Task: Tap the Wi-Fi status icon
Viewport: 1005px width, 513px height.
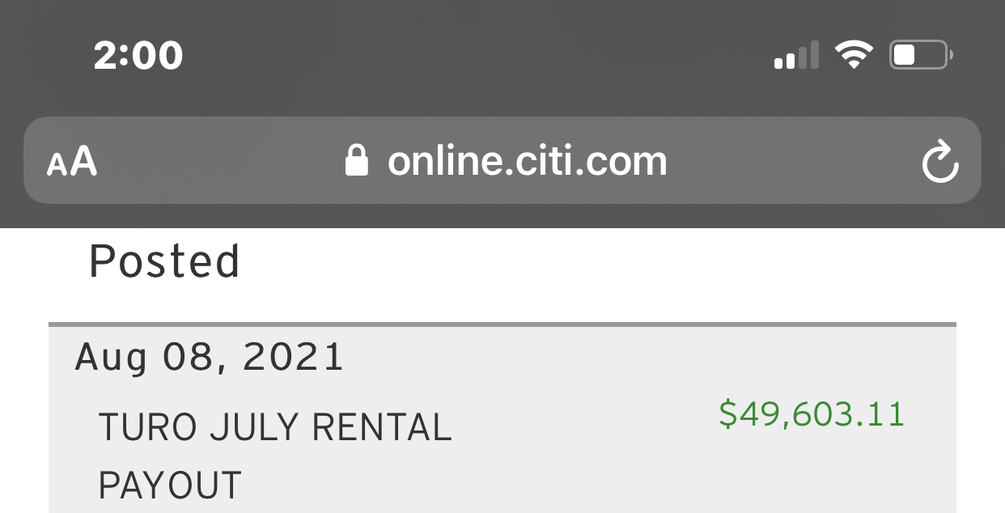Action: pyautogui.click(x=853, y=54)
